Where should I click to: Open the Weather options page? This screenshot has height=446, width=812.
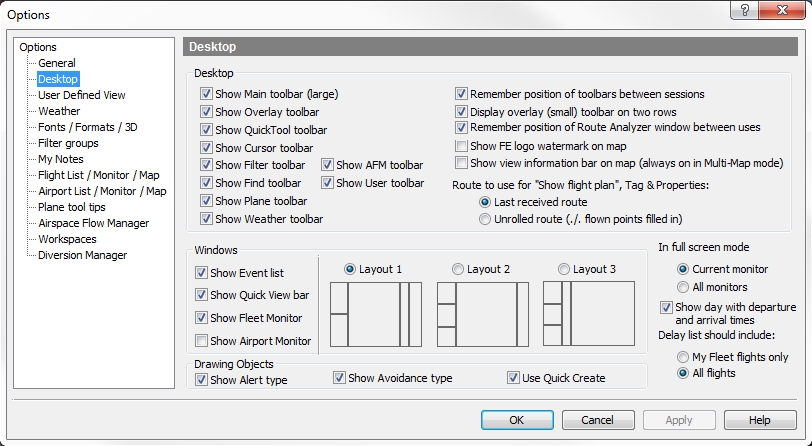coord(59,111)
